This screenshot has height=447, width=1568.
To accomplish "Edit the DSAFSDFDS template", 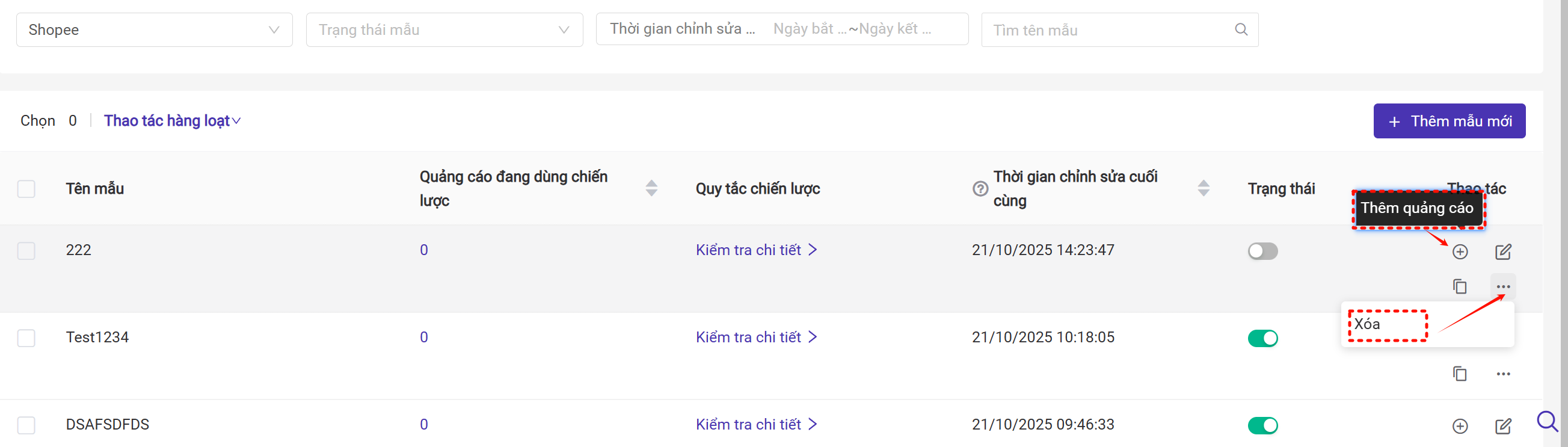I will click(x=1503, y=426).
